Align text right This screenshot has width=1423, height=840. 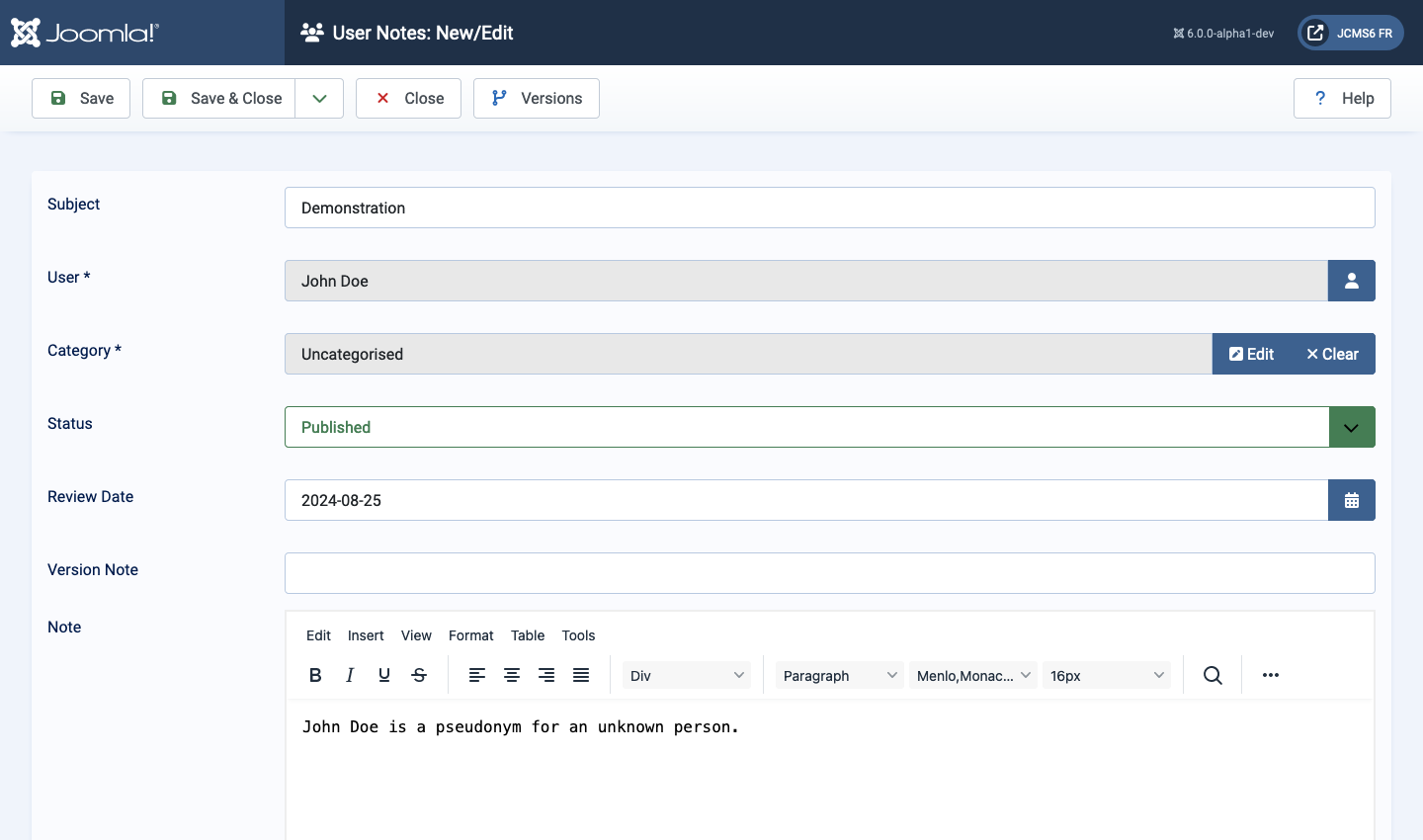pos(546,675)
